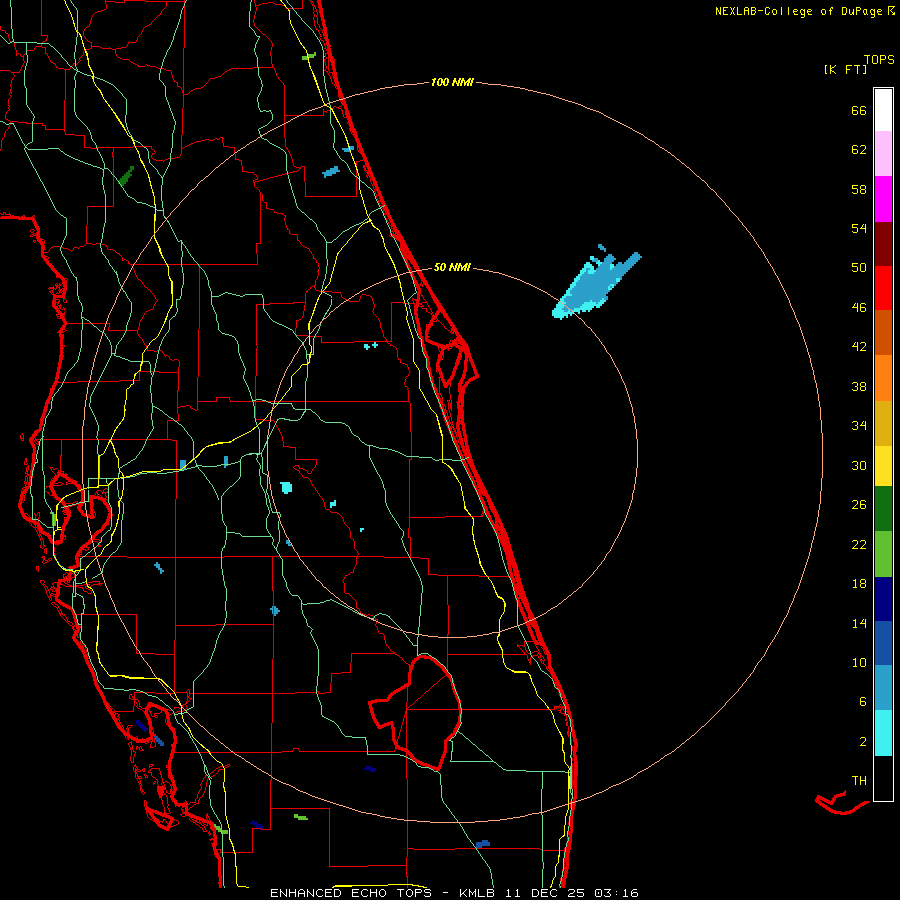
Task: Click the TOPS legend title
Action: (x=879, y=60)
